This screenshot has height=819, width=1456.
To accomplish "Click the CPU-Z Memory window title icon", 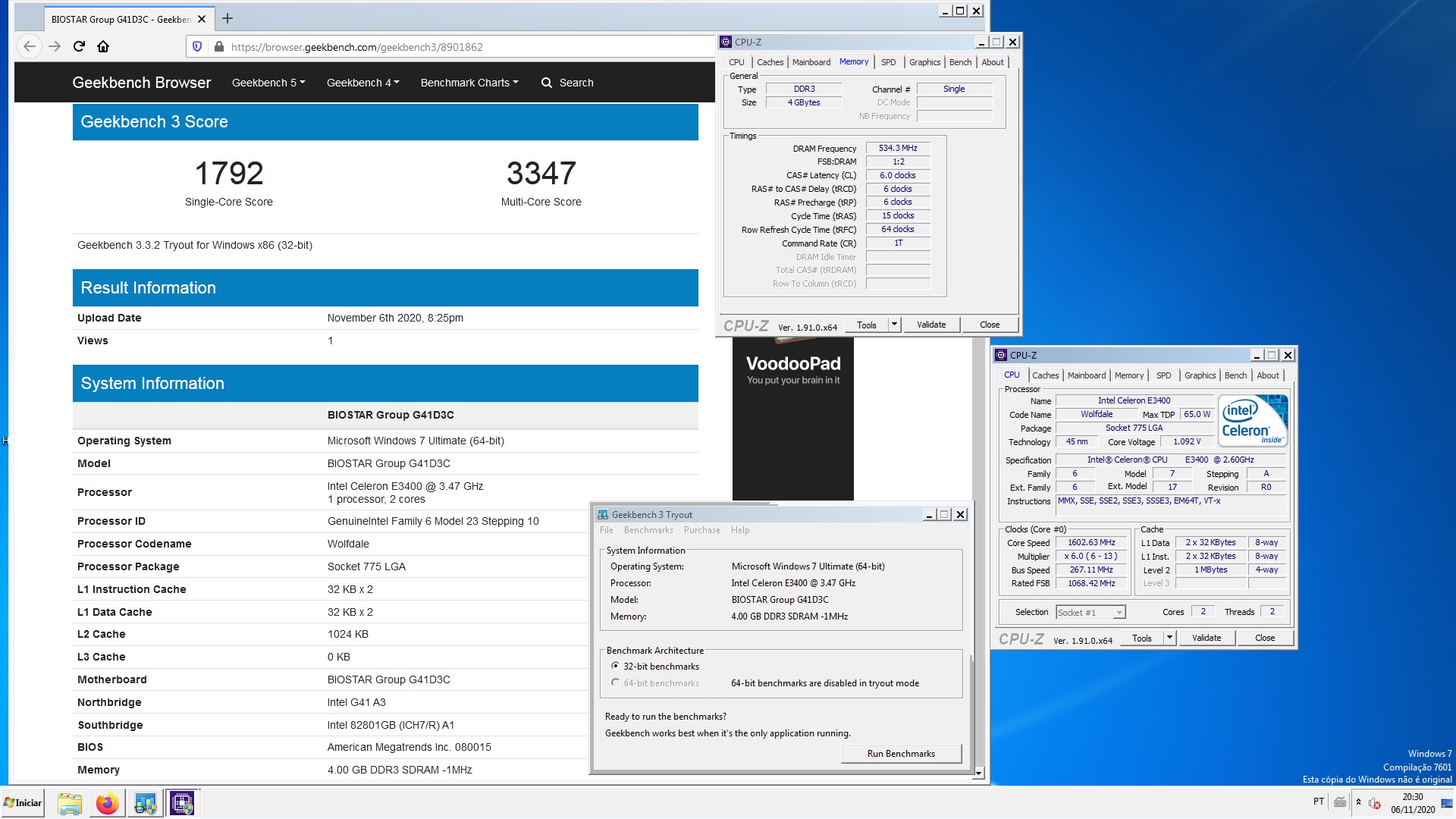I will [x=726, y=42].
